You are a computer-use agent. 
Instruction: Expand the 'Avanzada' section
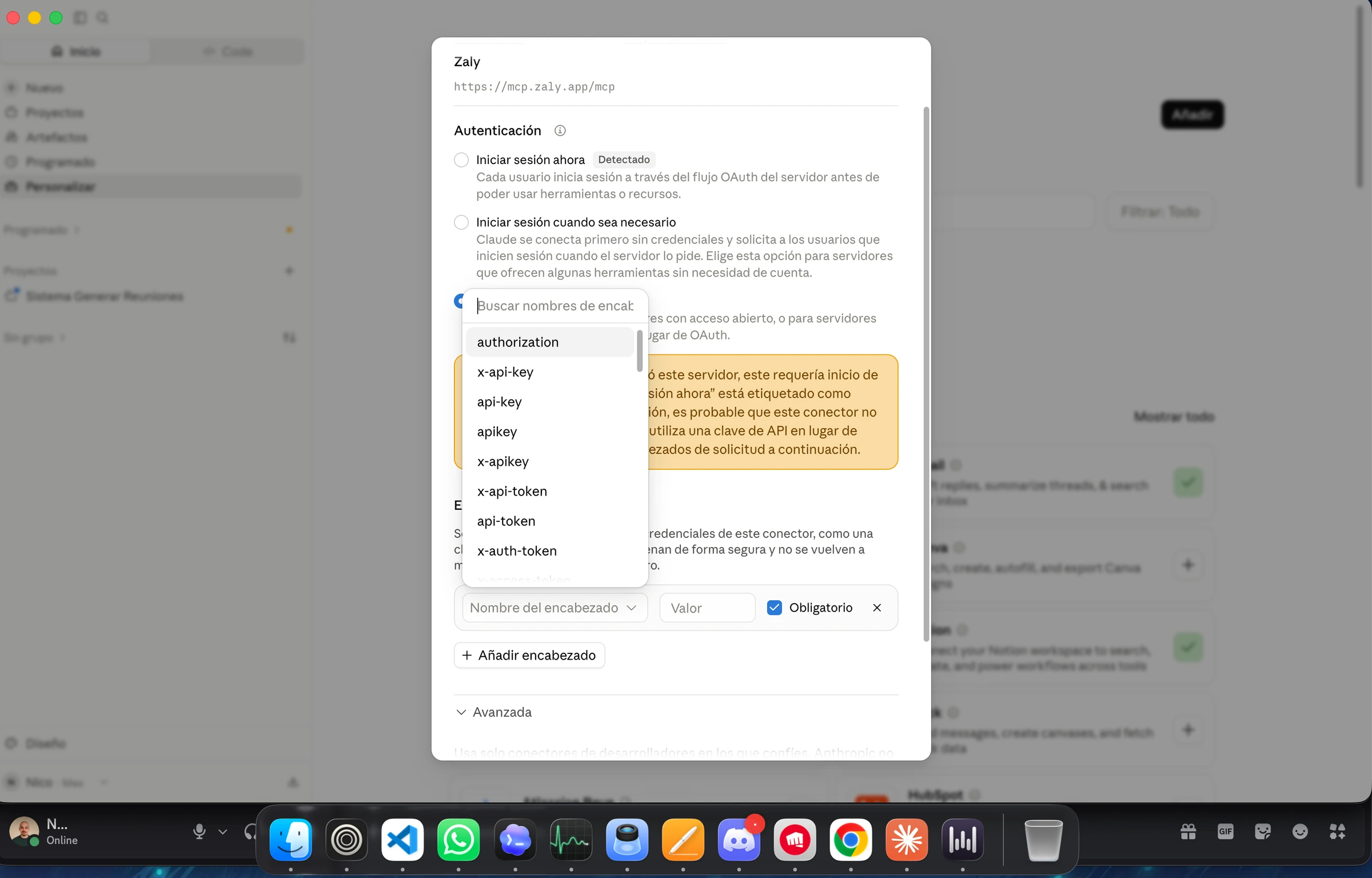494,712
